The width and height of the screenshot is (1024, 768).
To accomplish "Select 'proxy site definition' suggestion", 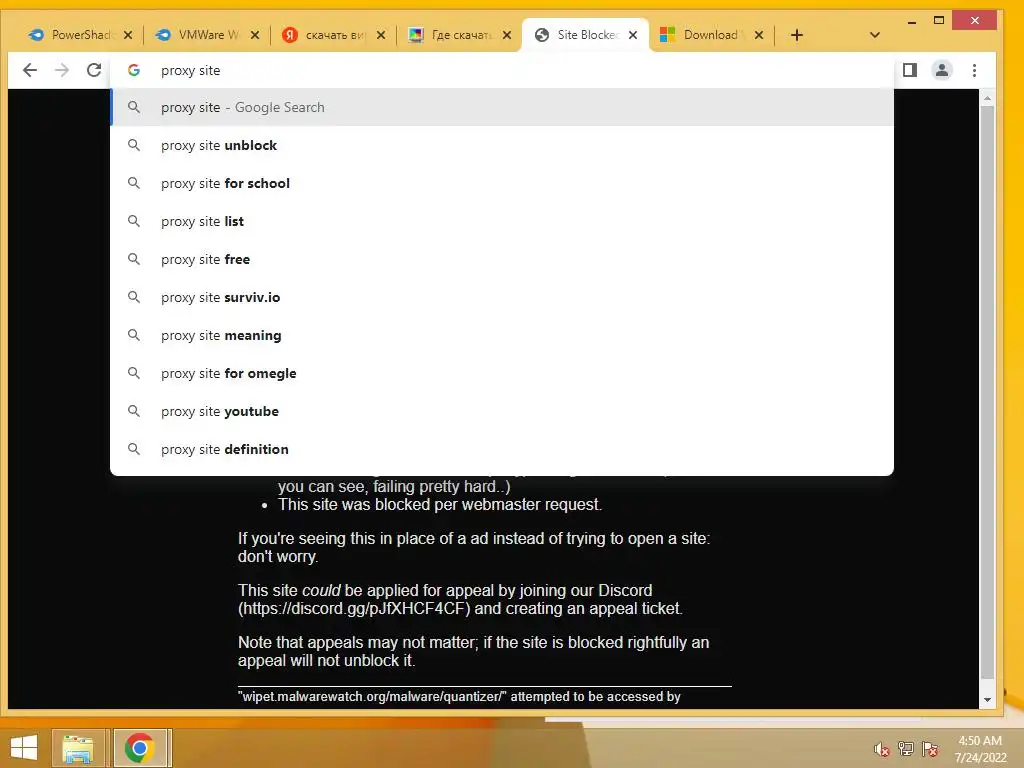I will coord(502,449).
